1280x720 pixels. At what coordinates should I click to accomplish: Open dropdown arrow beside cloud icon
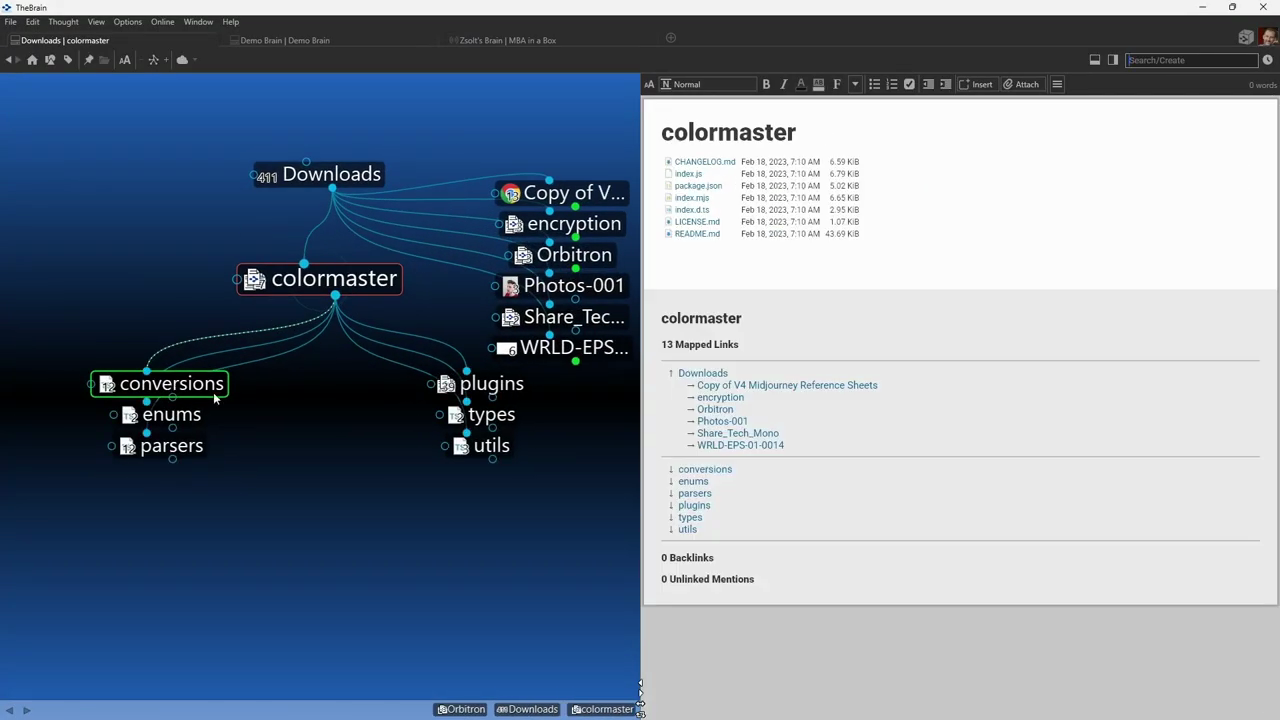tap(194, 60)
